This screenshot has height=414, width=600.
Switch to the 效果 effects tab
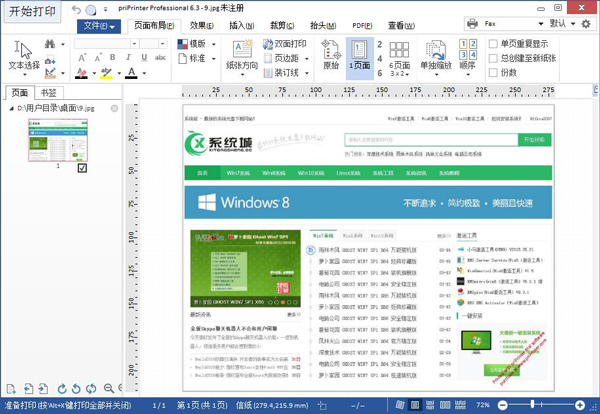click(202, 26)
